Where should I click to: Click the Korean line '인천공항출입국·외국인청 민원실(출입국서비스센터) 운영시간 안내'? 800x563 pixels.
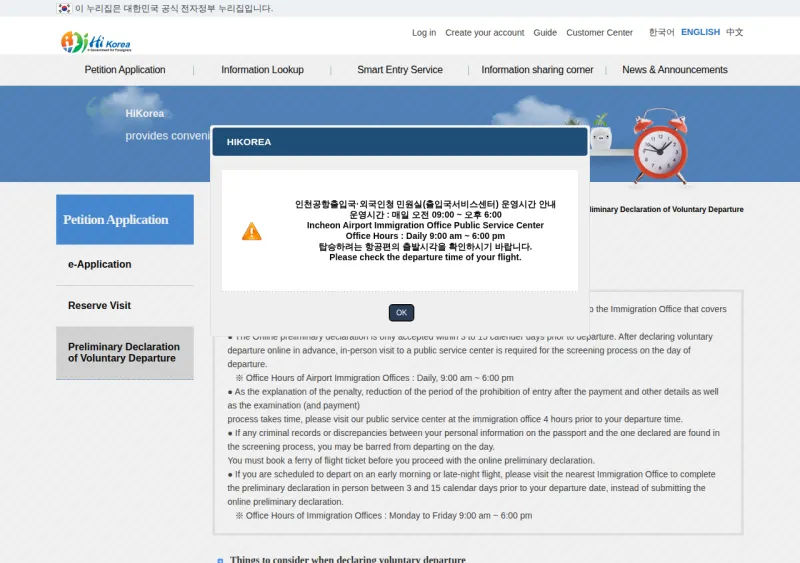pyautogui.click(x=425, y=204)
